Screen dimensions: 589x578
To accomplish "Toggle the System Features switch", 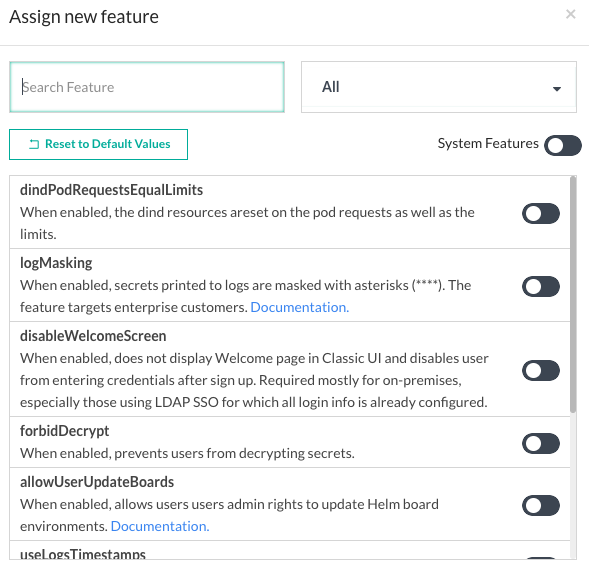I will click(x=562, y=145).
